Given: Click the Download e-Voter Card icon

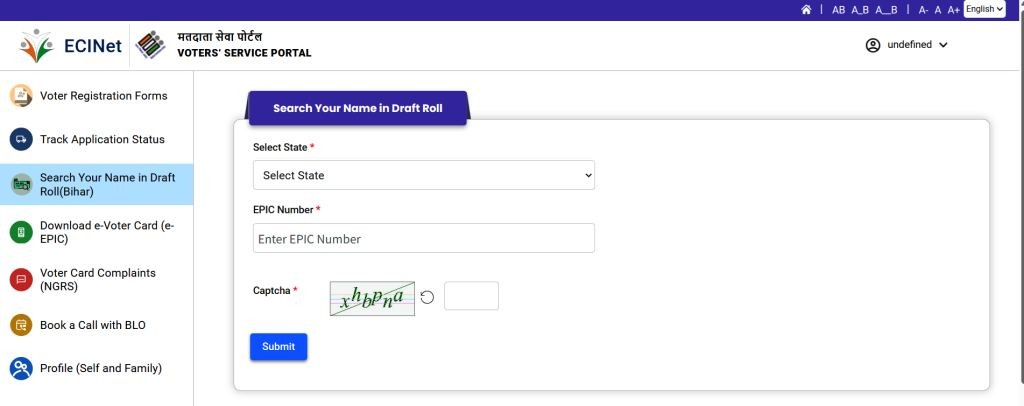Looking at the screenshot, I should pos(21,232).
